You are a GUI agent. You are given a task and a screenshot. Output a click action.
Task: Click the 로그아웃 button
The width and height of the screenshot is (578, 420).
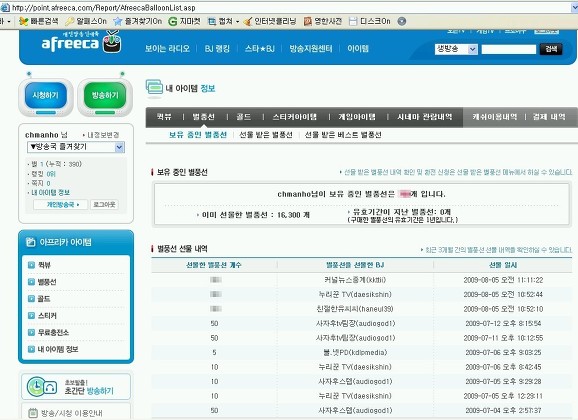point(104,205)
